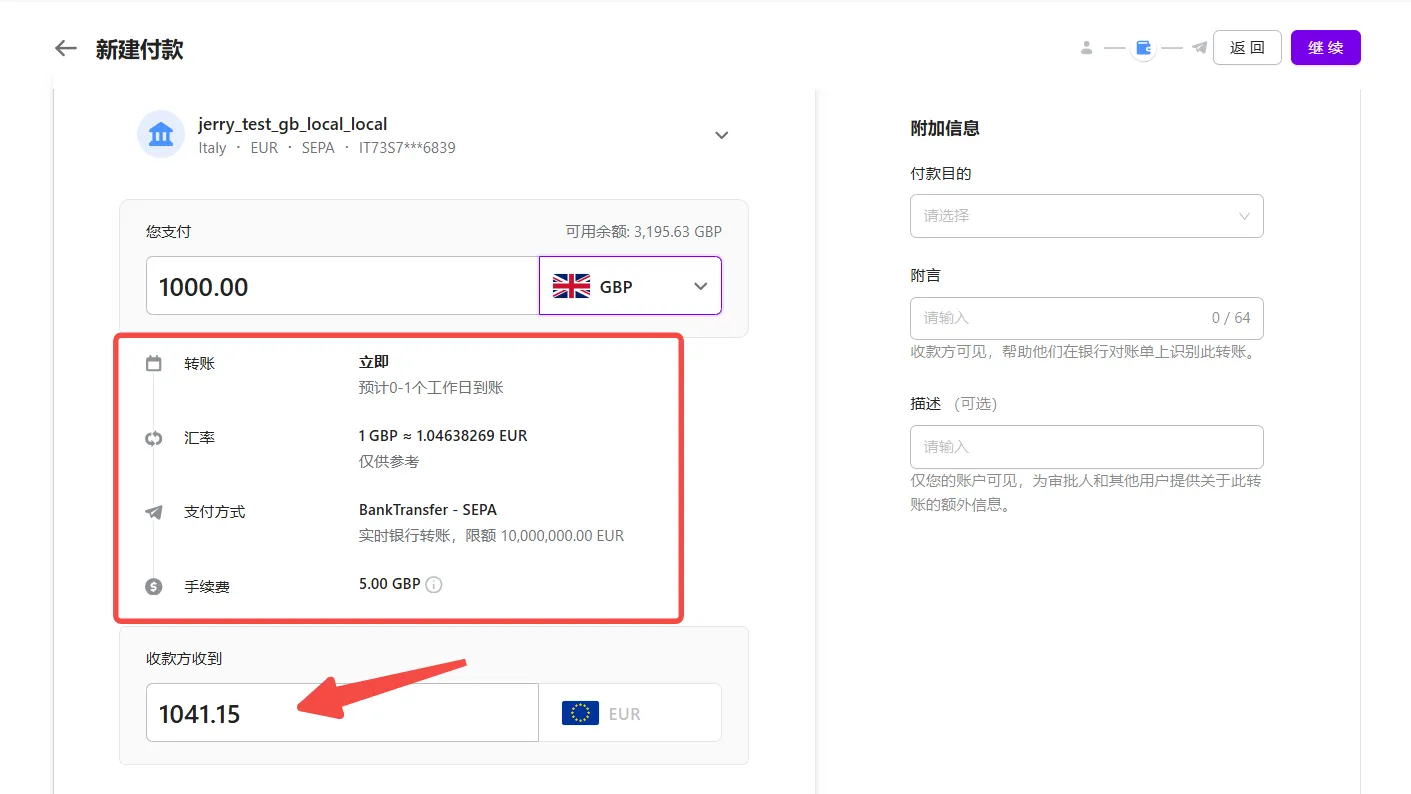Click the 附言 input field
Image resolution: width=1411 pixels, height=794 pixels.
pyautogui.click(x=1087, y=318)
